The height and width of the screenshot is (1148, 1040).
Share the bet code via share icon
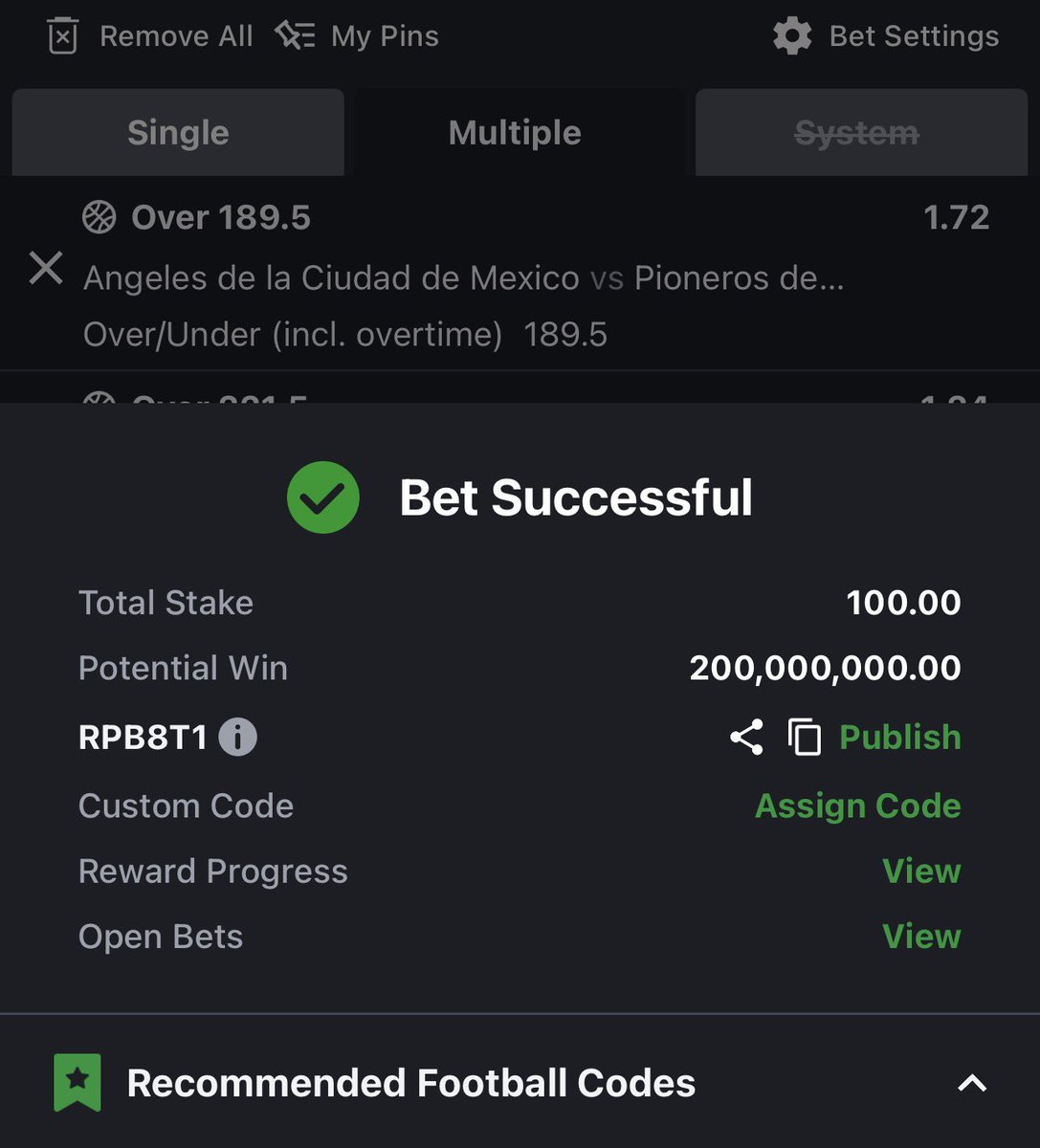746,738
